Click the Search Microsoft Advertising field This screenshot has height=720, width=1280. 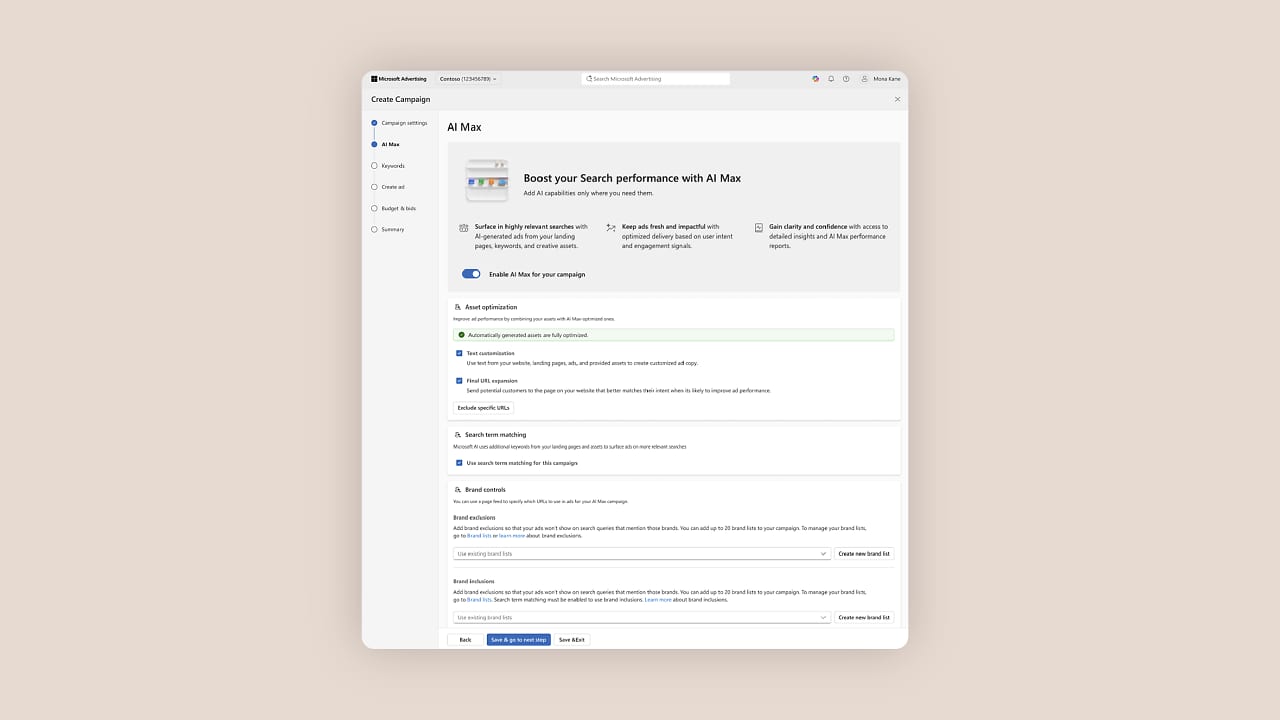(656, 79)
